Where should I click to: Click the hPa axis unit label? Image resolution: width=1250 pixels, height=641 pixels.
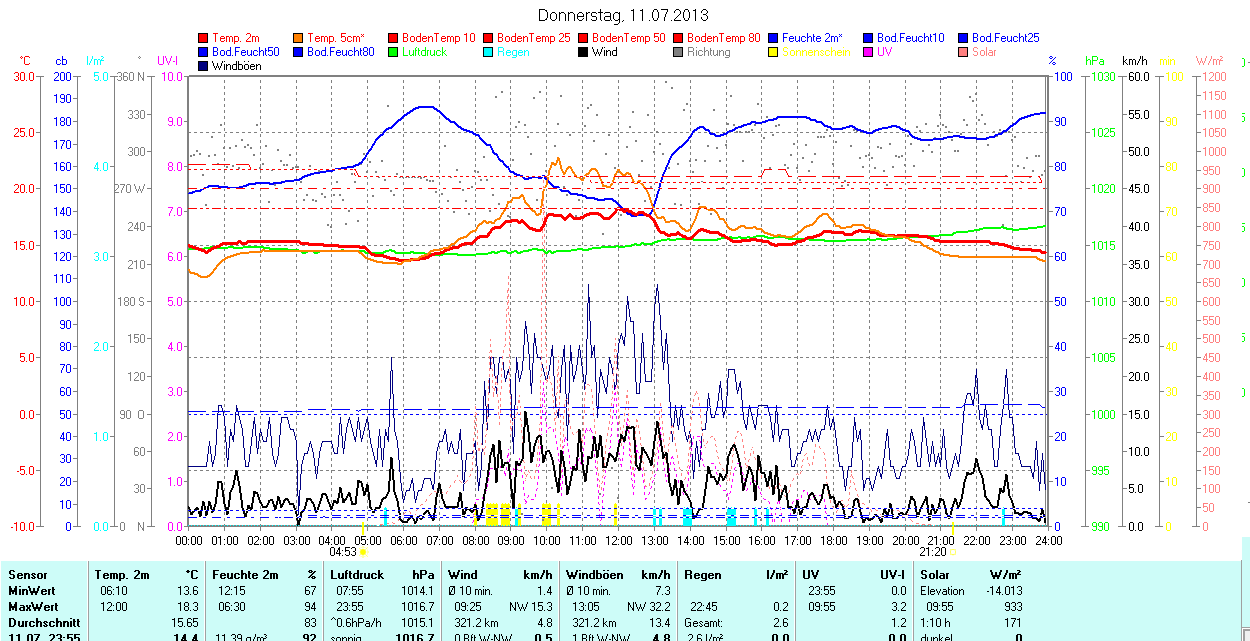click(1096, 61)
